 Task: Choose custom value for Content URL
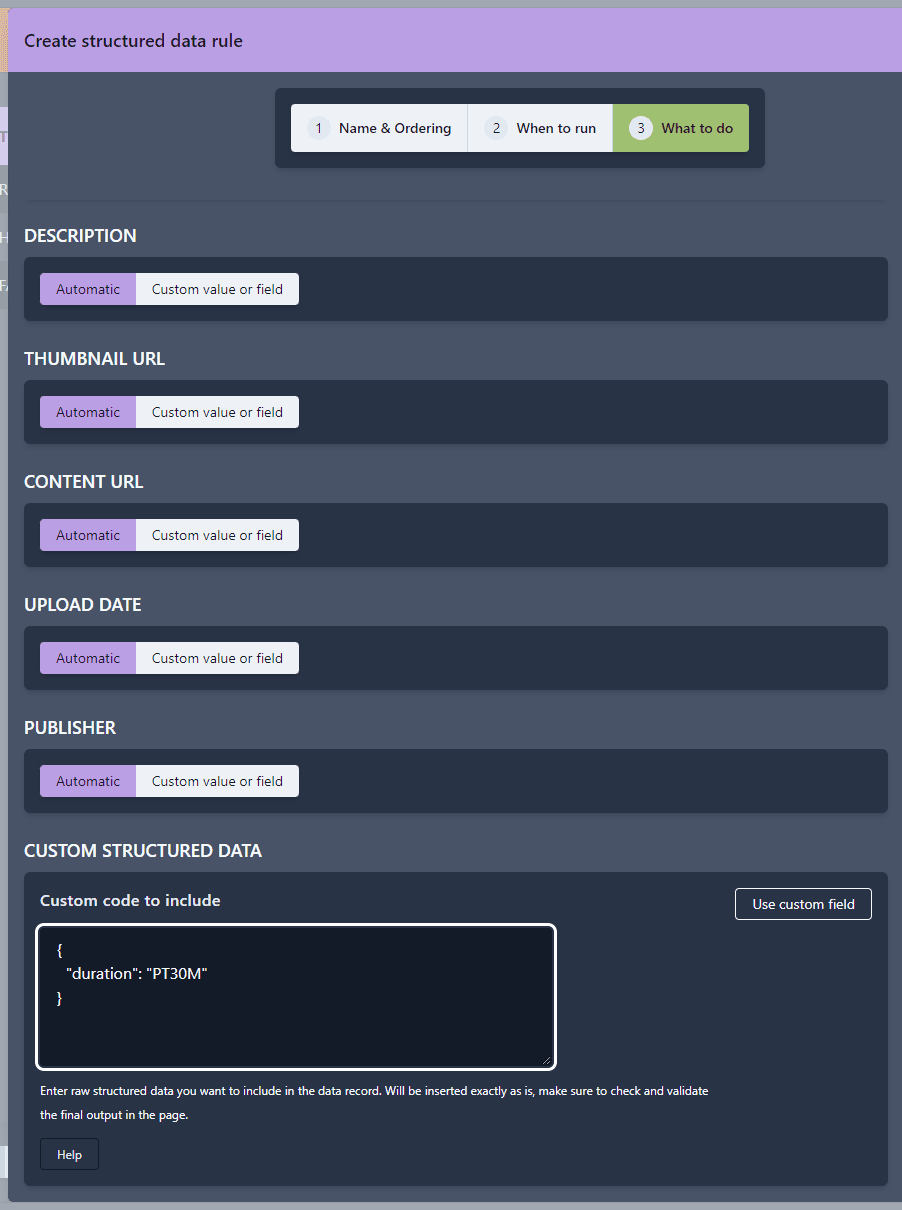pos(217,535)
